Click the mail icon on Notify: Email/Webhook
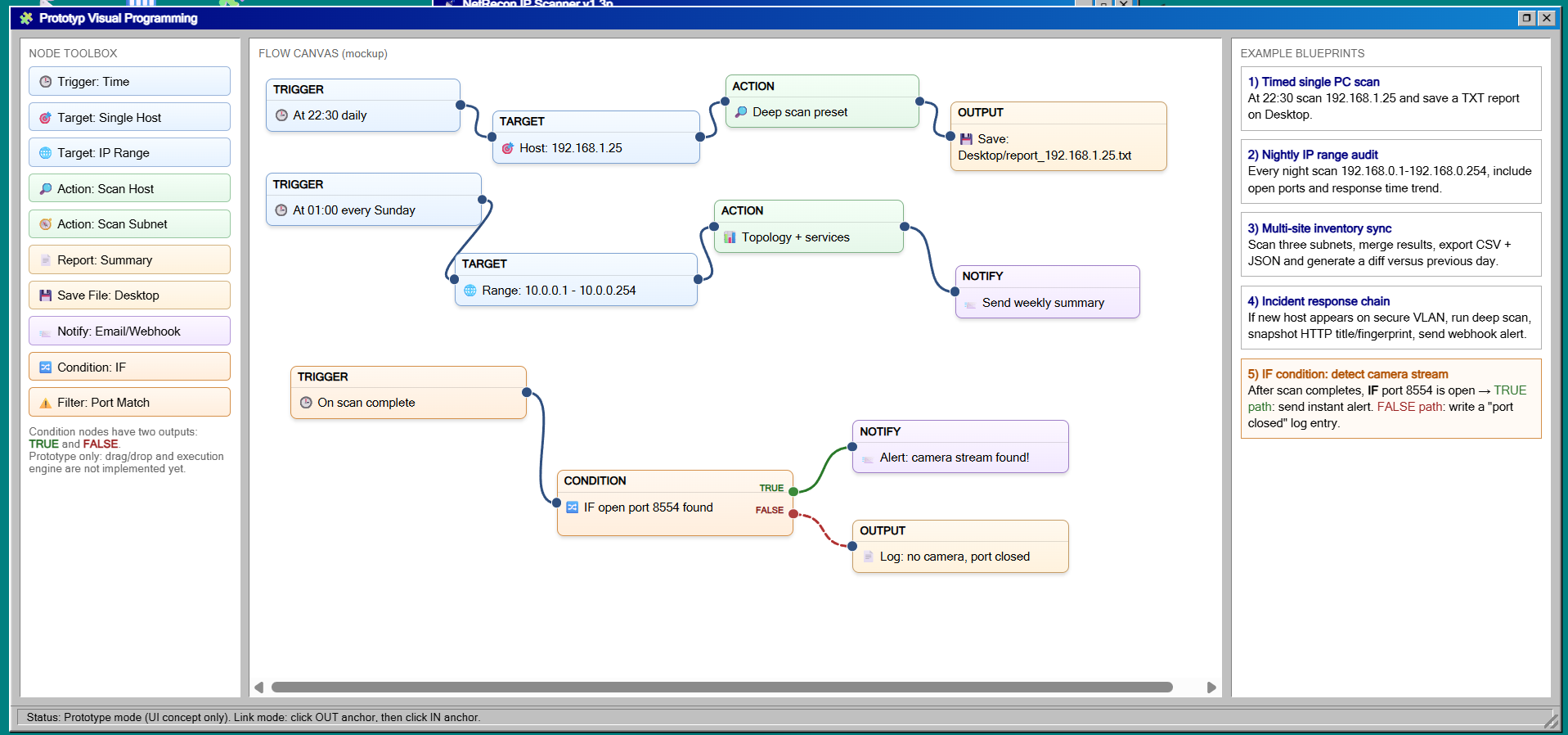 (x=46, y=331)
